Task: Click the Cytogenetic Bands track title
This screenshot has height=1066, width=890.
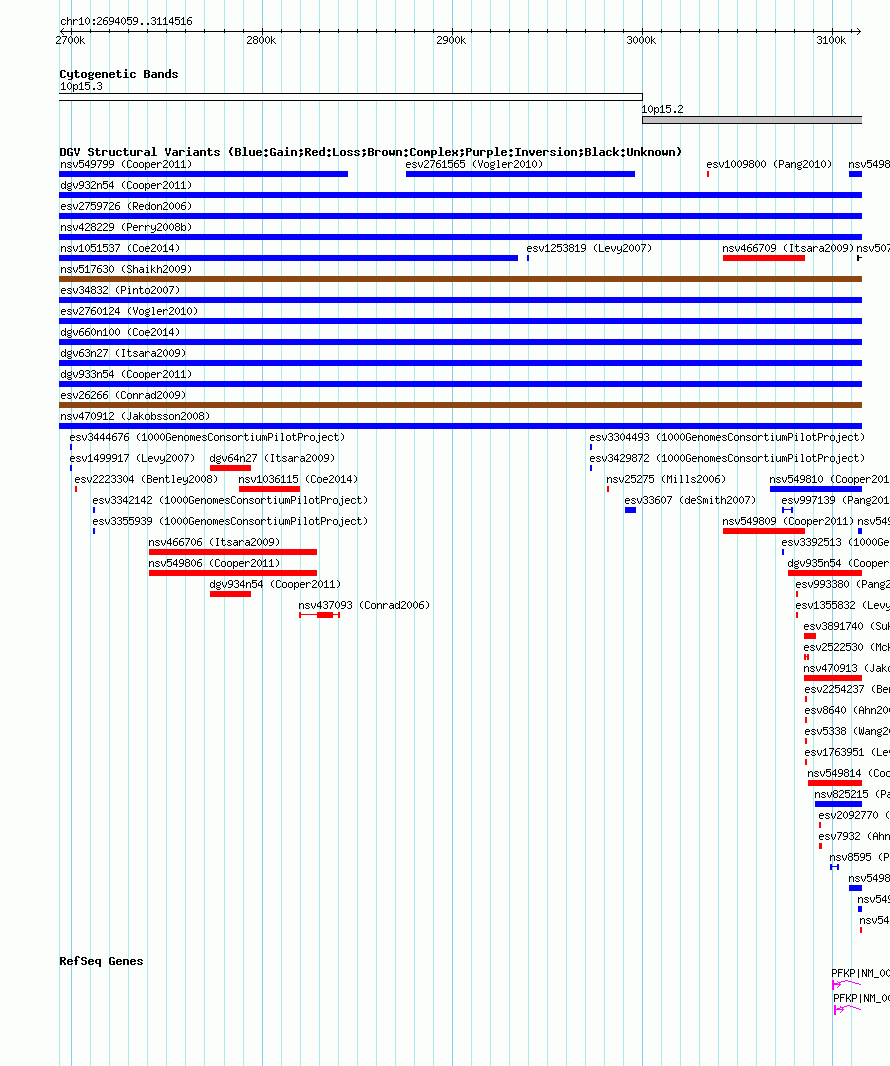Action: coord(119,74)
